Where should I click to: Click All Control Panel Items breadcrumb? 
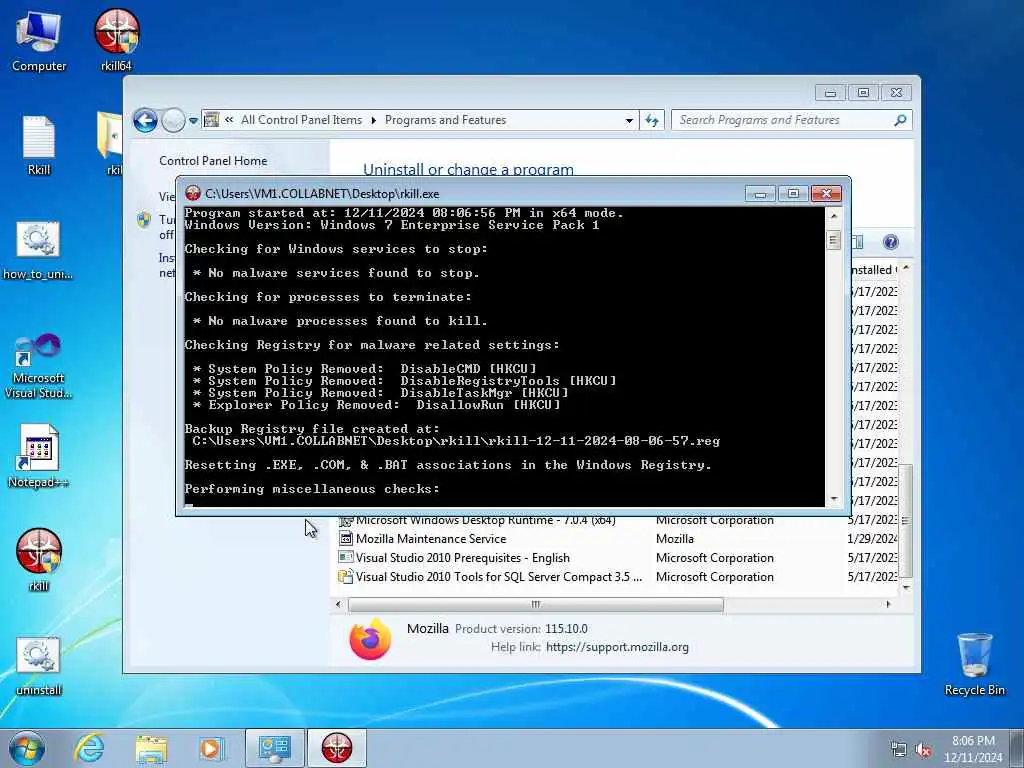click(301, 120)
